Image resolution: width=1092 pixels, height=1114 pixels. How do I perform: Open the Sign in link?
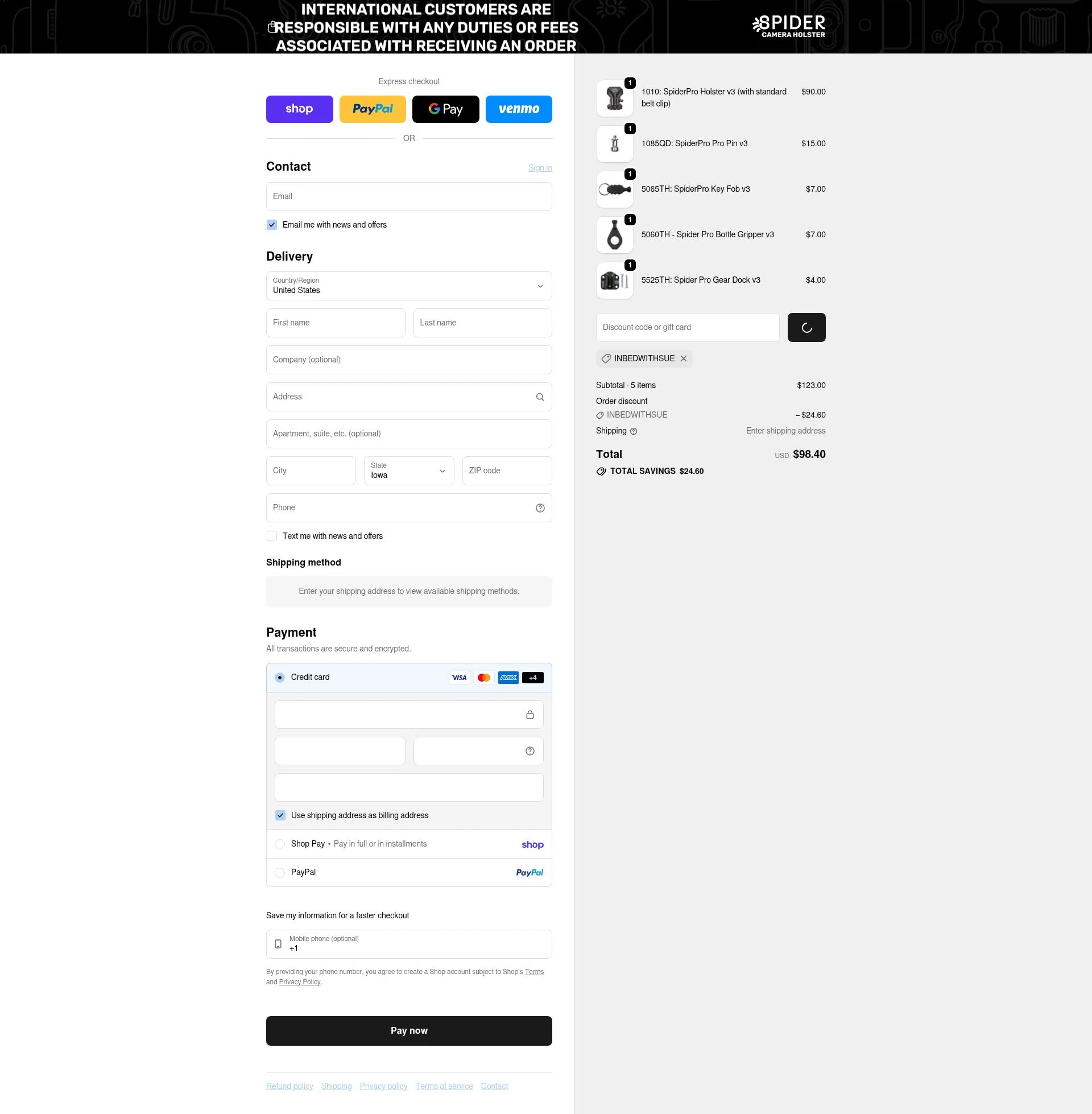(540, 167)
